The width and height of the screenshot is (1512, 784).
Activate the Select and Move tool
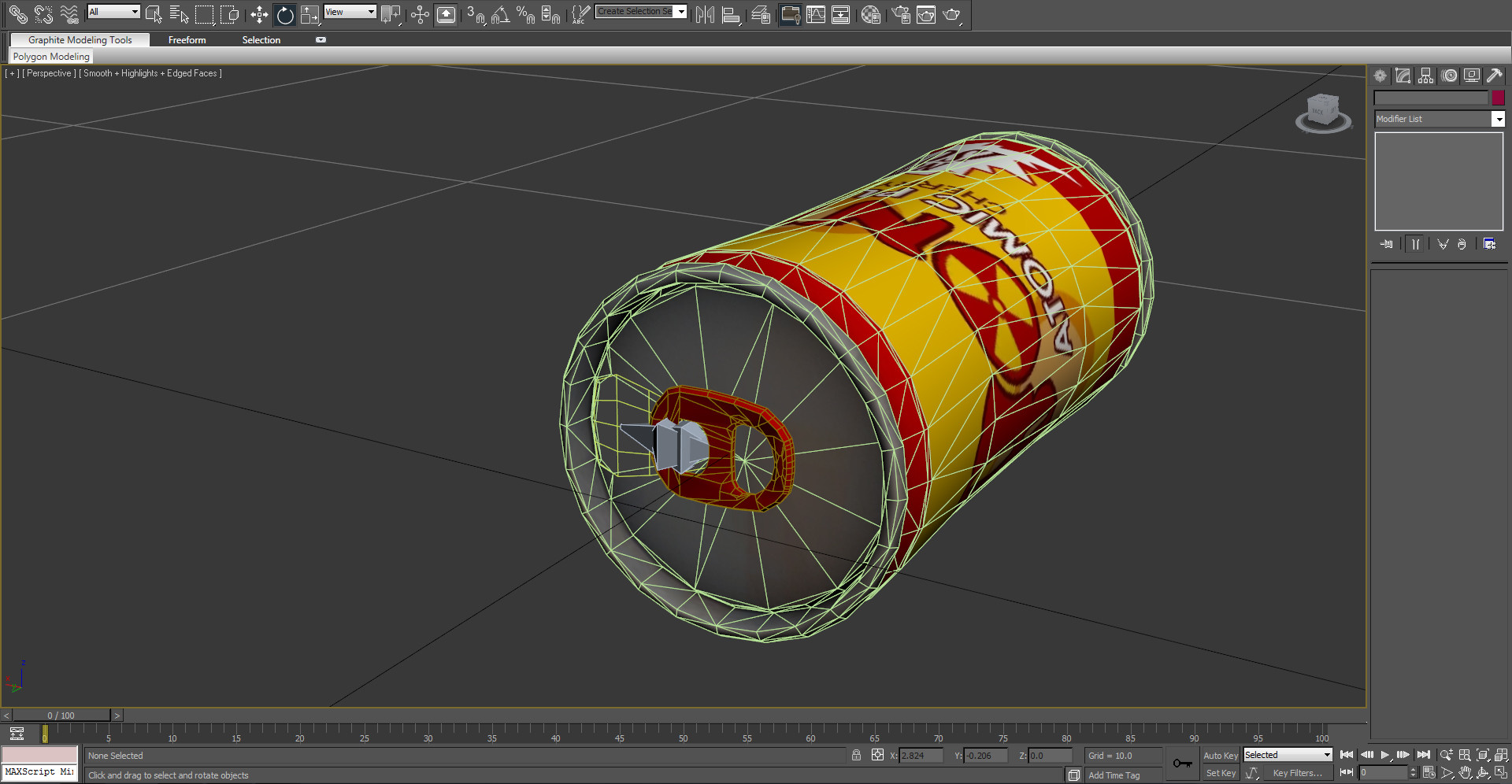259,14
